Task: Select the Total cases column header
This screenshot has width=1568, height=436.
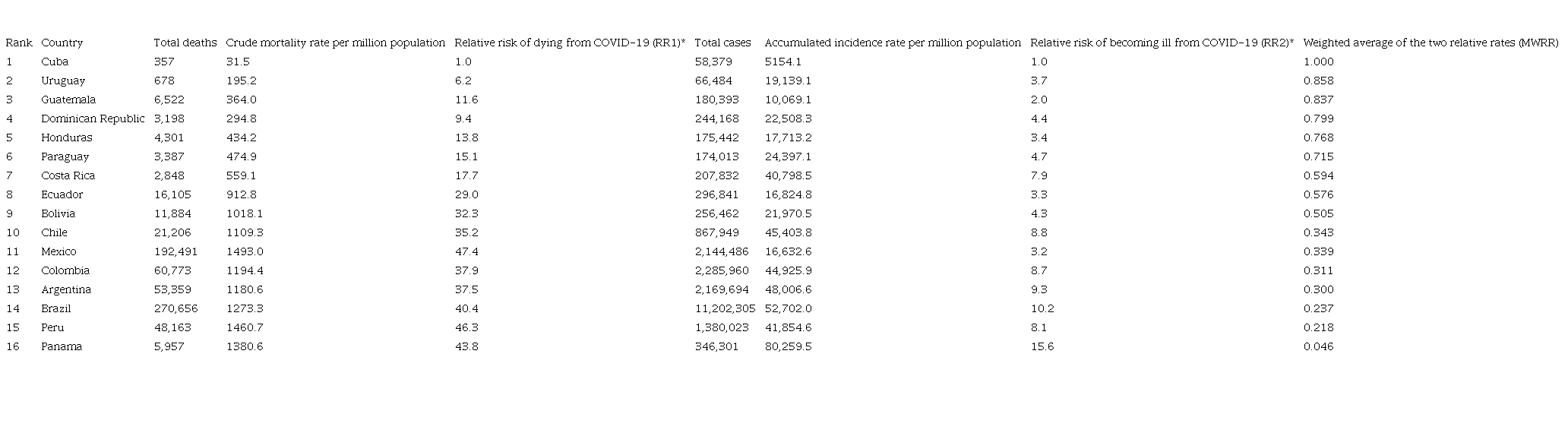Action: click(722, 43)
